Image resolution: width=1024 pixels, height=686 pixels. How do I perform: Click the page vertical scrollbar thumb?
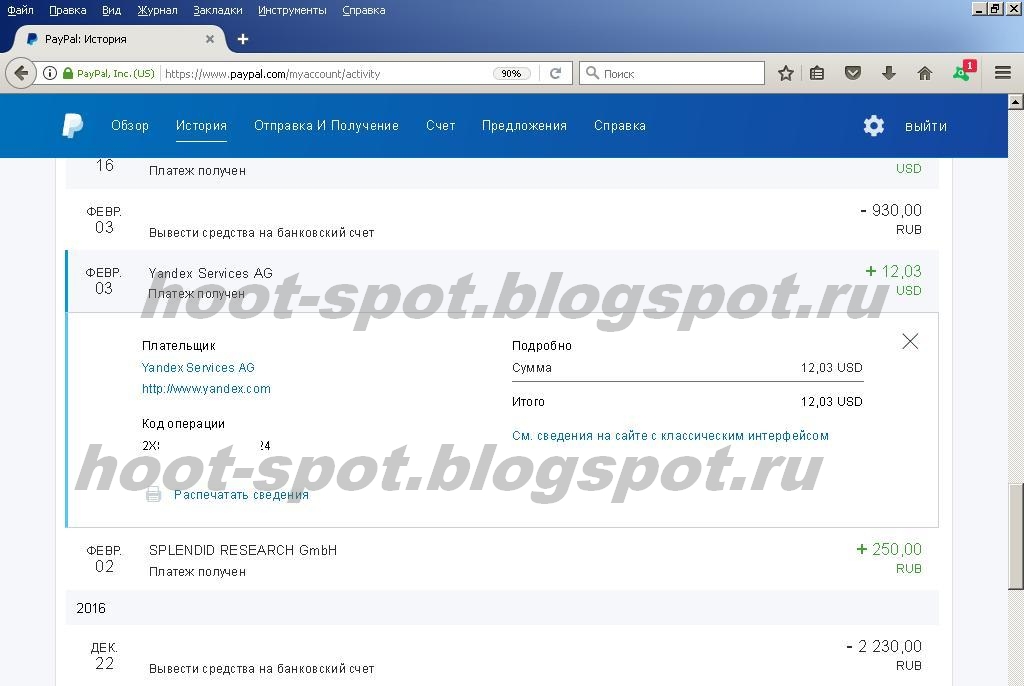coord(1016,536)
